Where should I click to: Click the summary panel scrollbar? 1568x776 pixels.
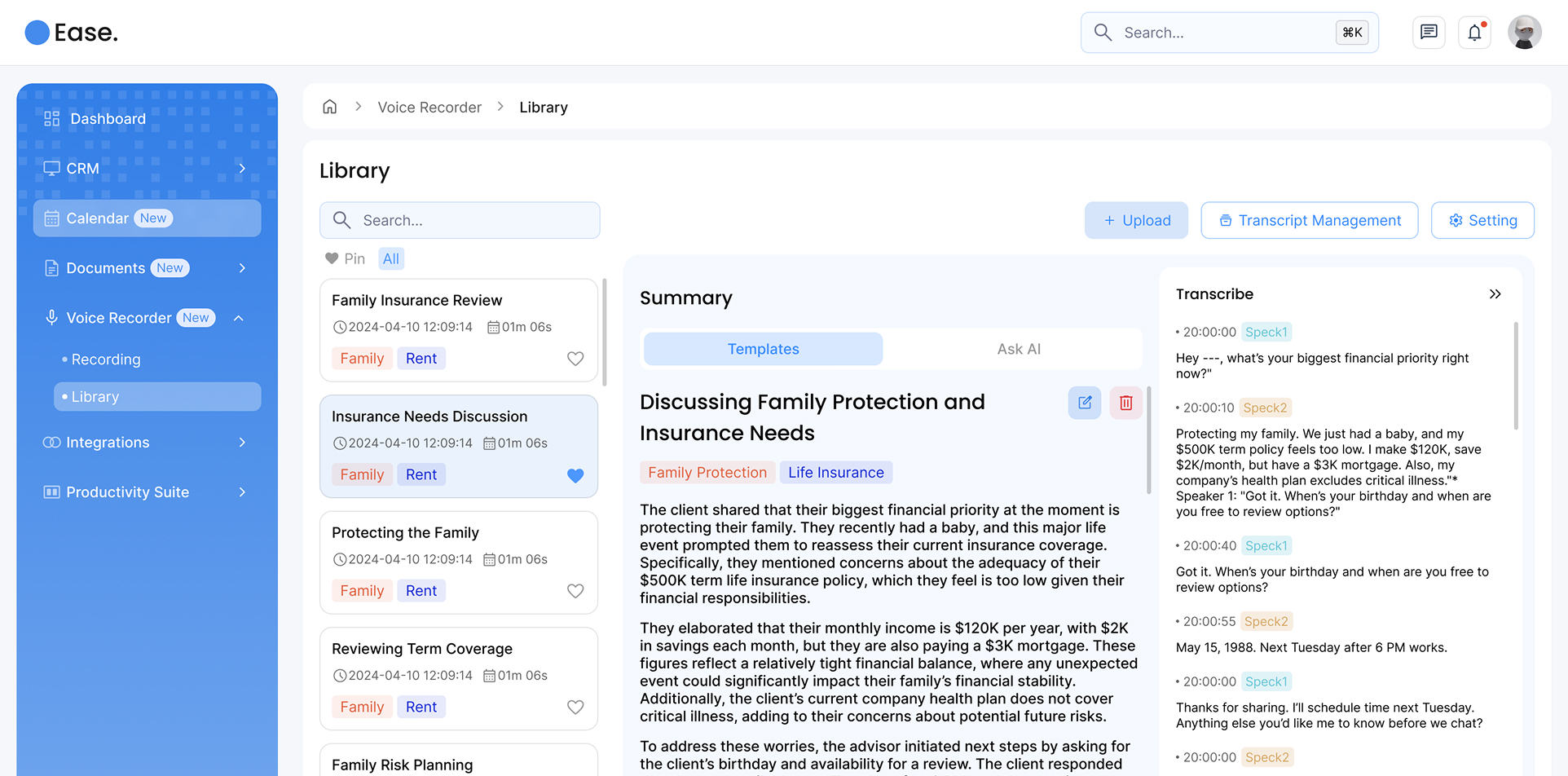pos(1148,440)
